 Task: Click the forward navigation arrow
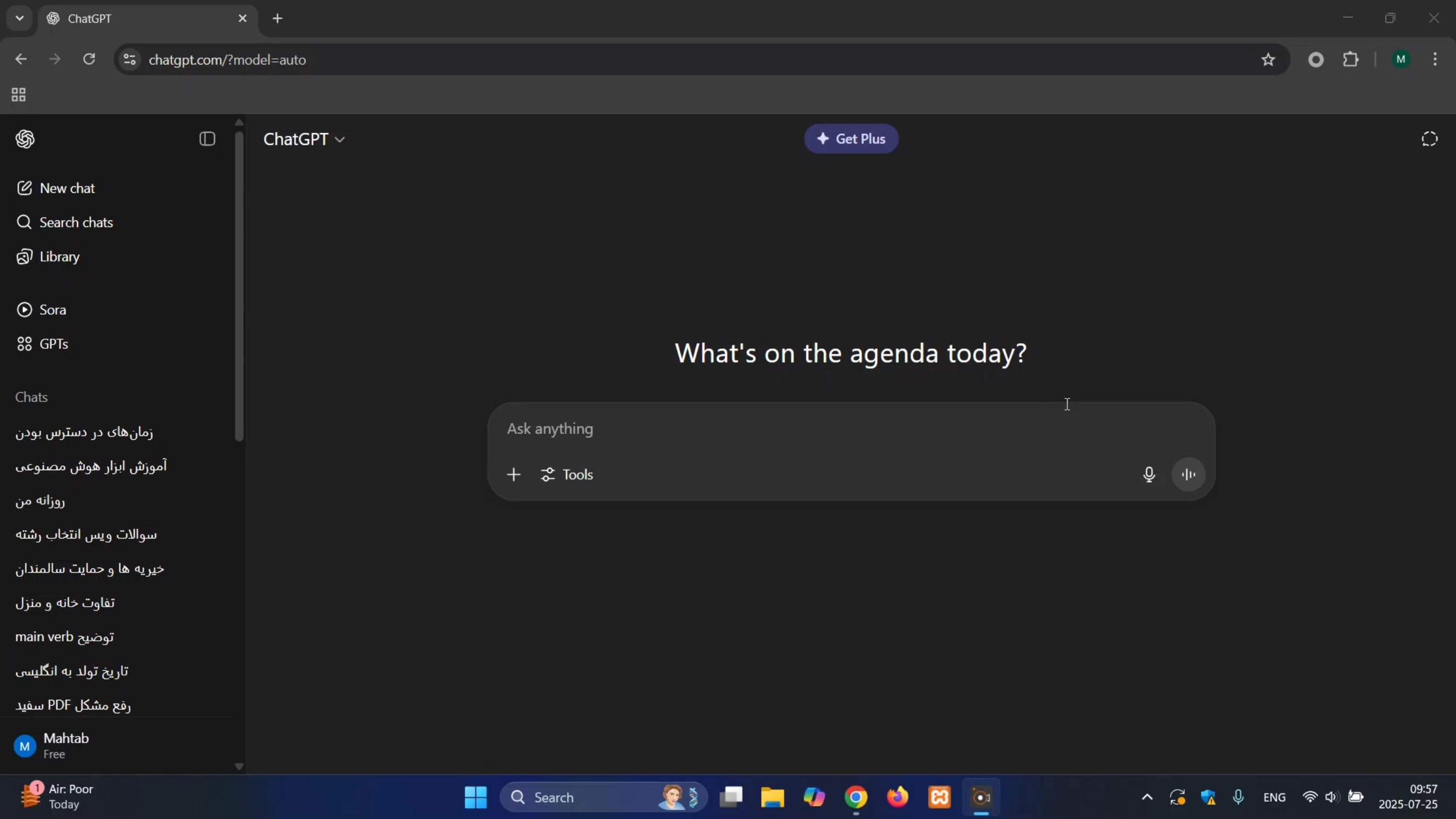pos(55,60)
